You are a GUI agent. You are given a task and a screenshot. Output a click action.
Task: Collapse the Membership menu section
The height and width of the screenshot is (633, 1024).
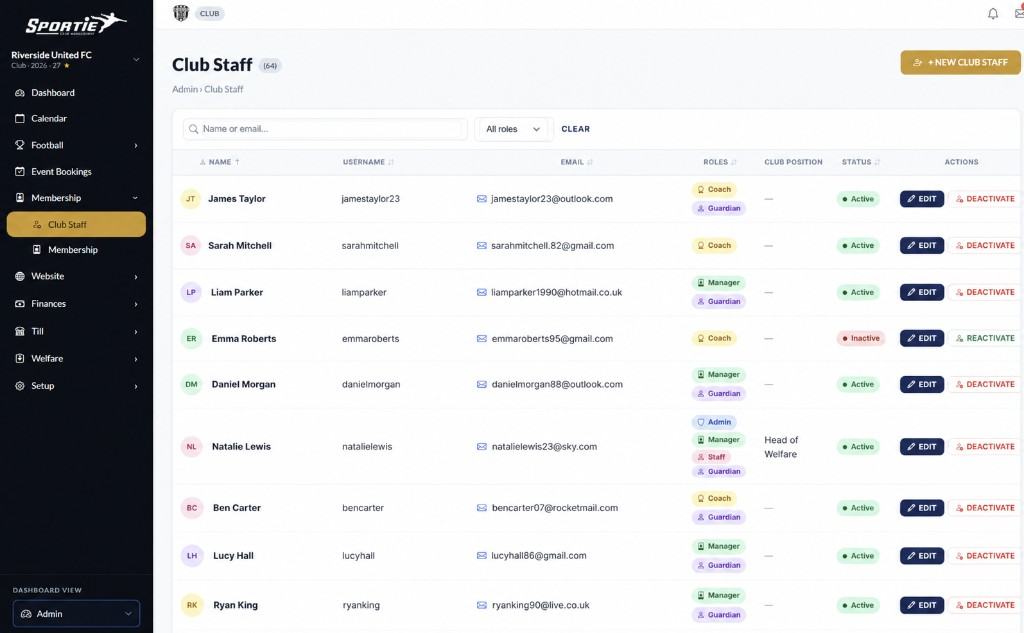[135, 198]
